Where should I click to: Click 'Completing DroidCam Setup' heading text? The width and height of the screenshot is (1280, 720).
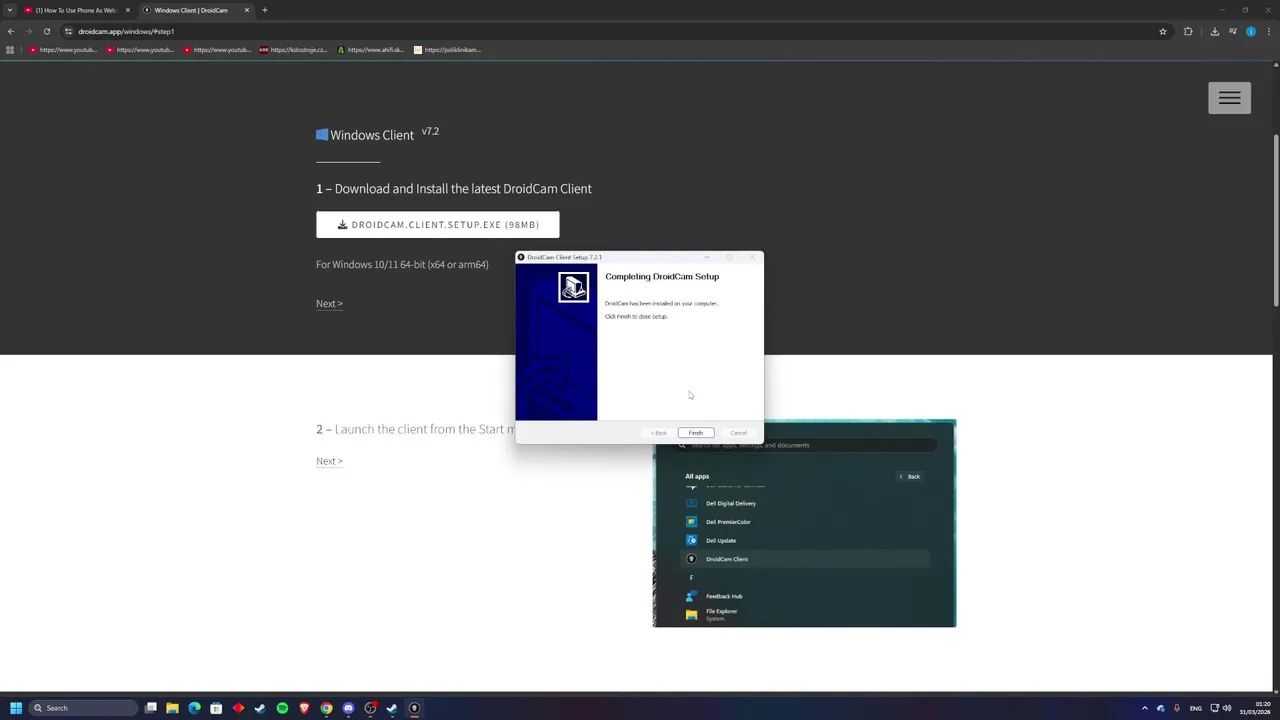[662, 277]
